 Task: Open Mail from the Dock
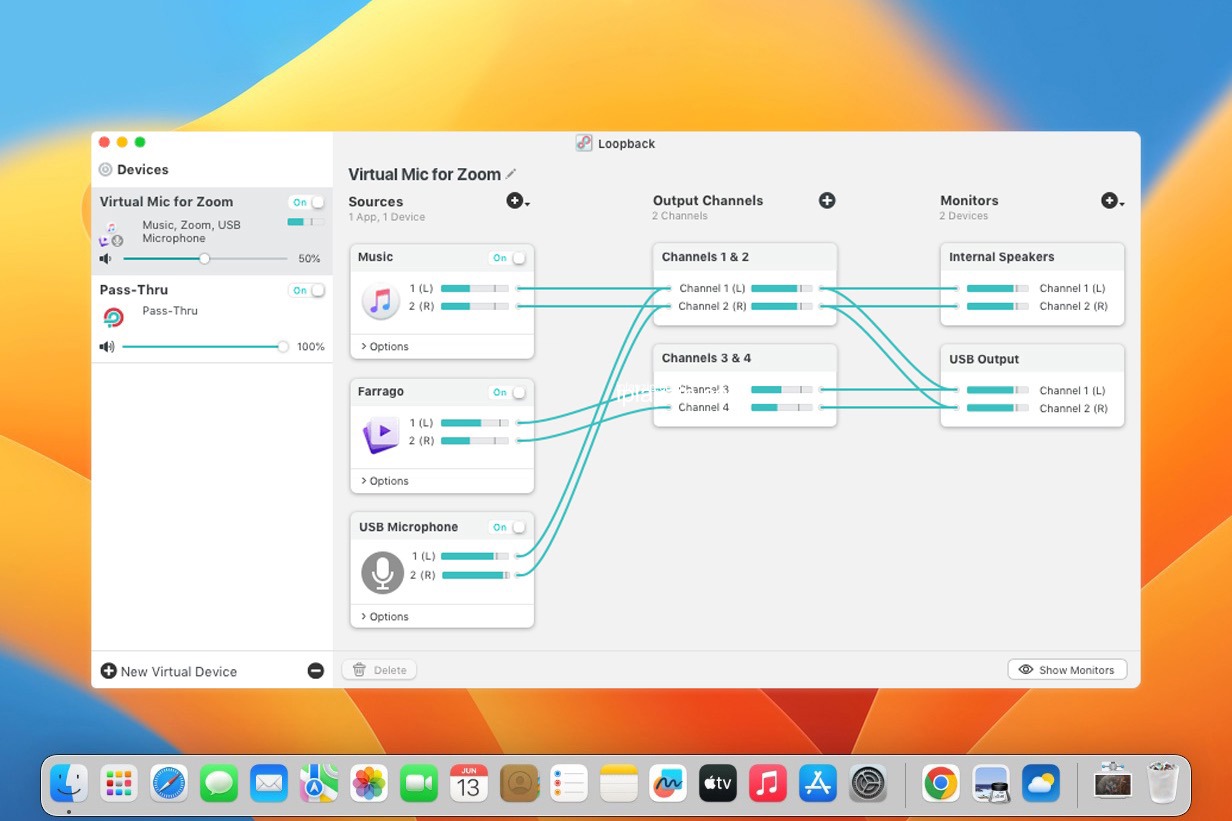[269, 783]
